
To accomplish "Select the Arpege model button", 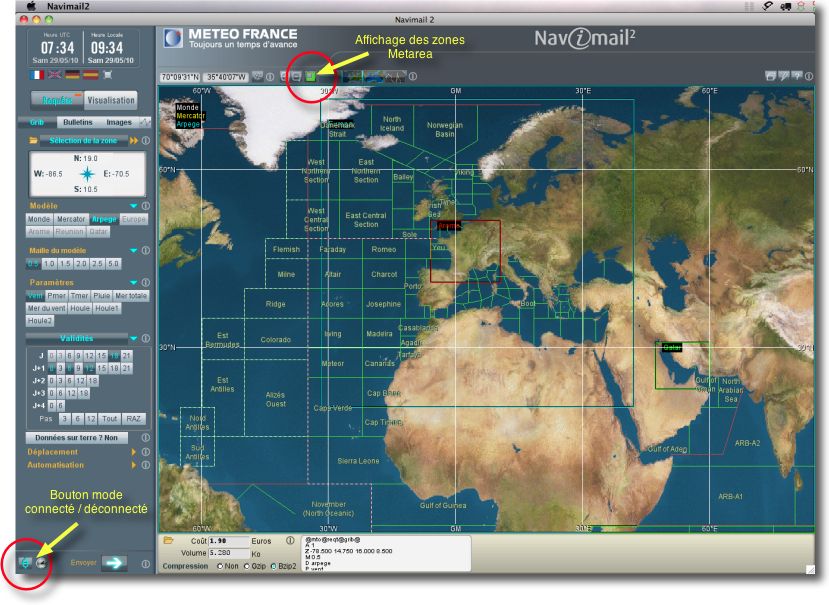I will (104, 219).
